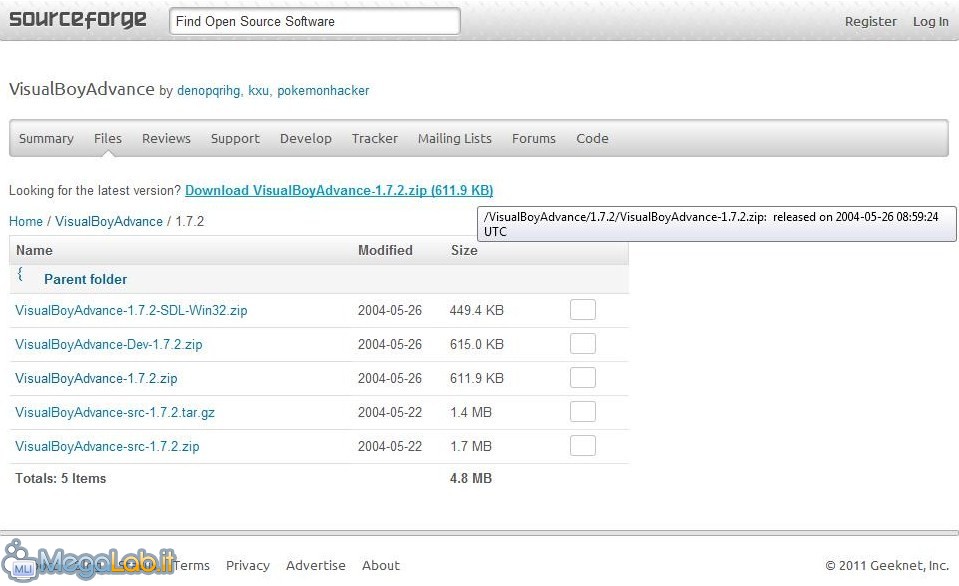Sort by the Name column header
The width and height of the screenshot is (959, 586).
click(x=34, y=250)
